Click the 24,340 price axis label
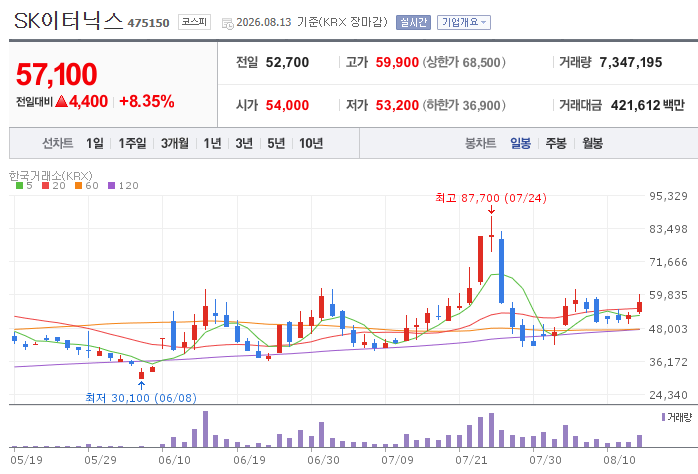 click(668, 395)
